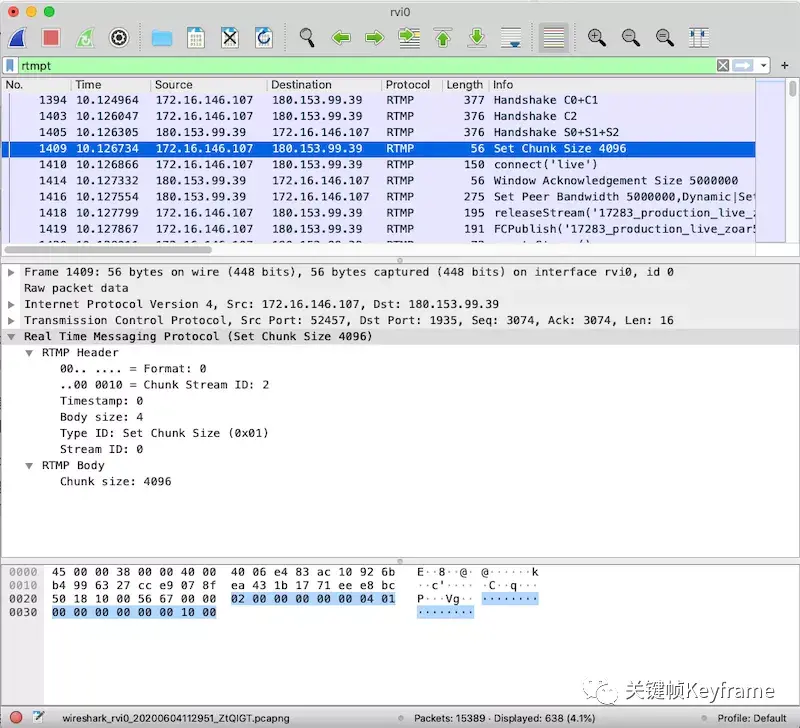Sort by the No. column header
800x728 pixels.
point(37,85)
